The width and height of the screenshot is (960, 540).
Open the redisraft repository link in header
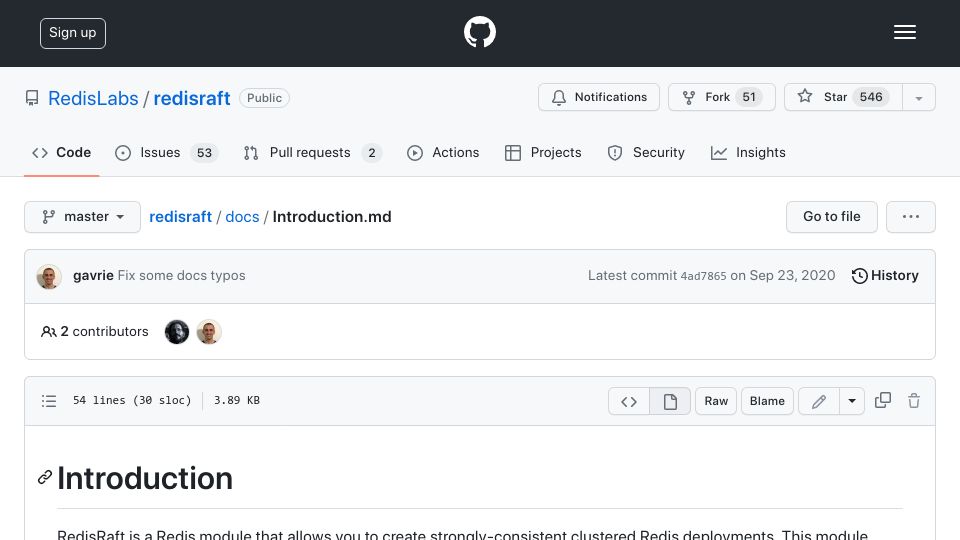192,98
